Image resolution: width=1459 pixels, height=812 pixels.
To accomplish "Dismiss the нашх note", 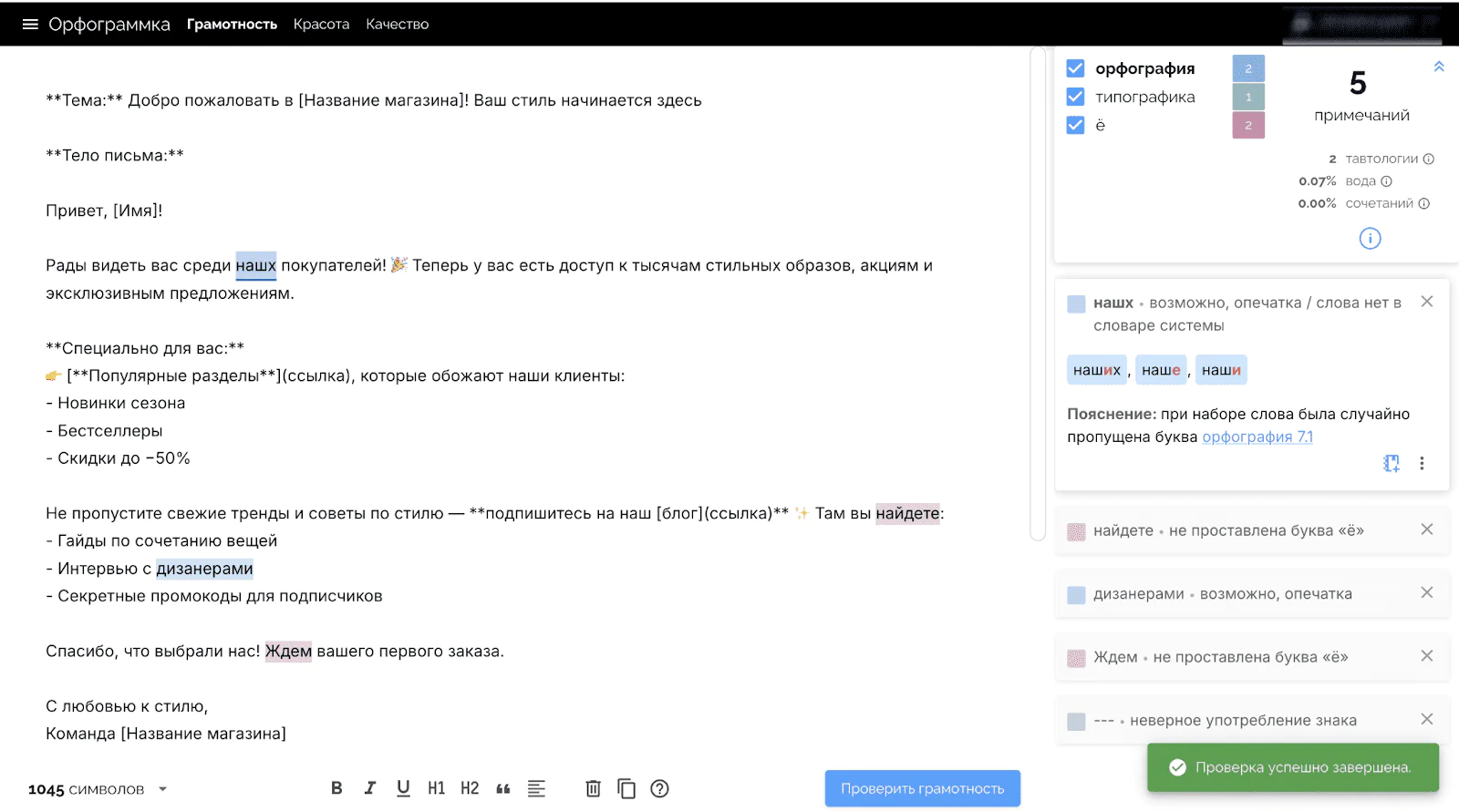I will point(1427,302).
